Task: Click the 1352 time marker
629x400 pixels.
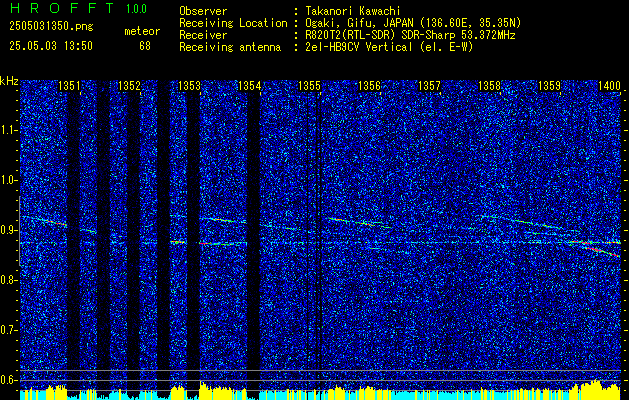Action: click(129, 86)
